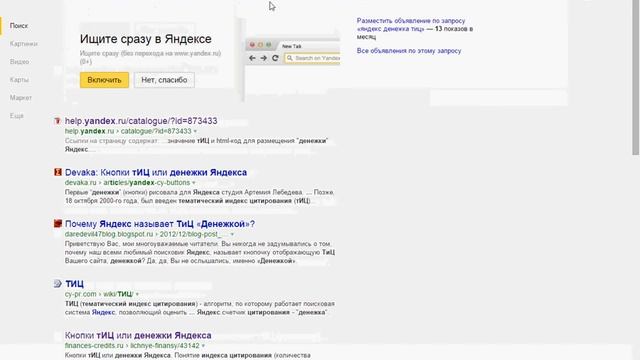
Task: Open Devaka: Кнопки тИЦ result title
Action: (x=156, y=172)
